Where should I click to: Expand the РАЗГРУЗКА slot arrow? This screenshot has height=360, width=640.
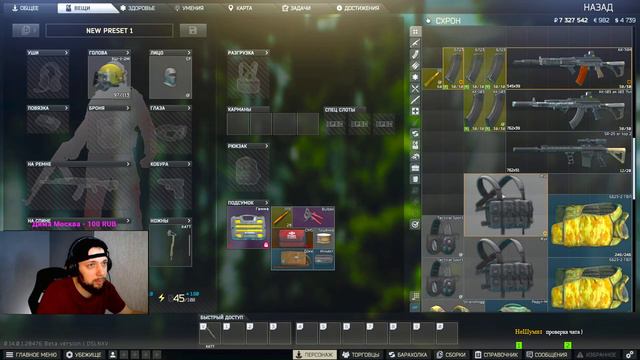(267, 53)
